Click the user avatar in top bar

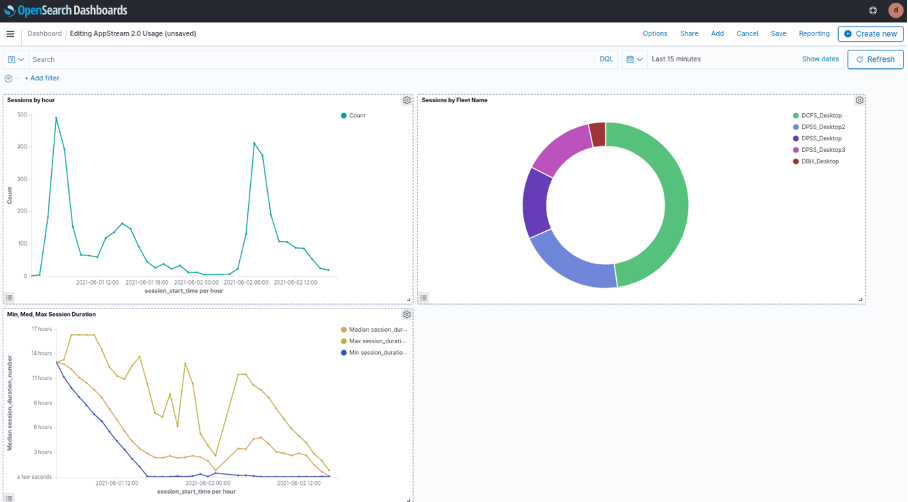point(895,10)
